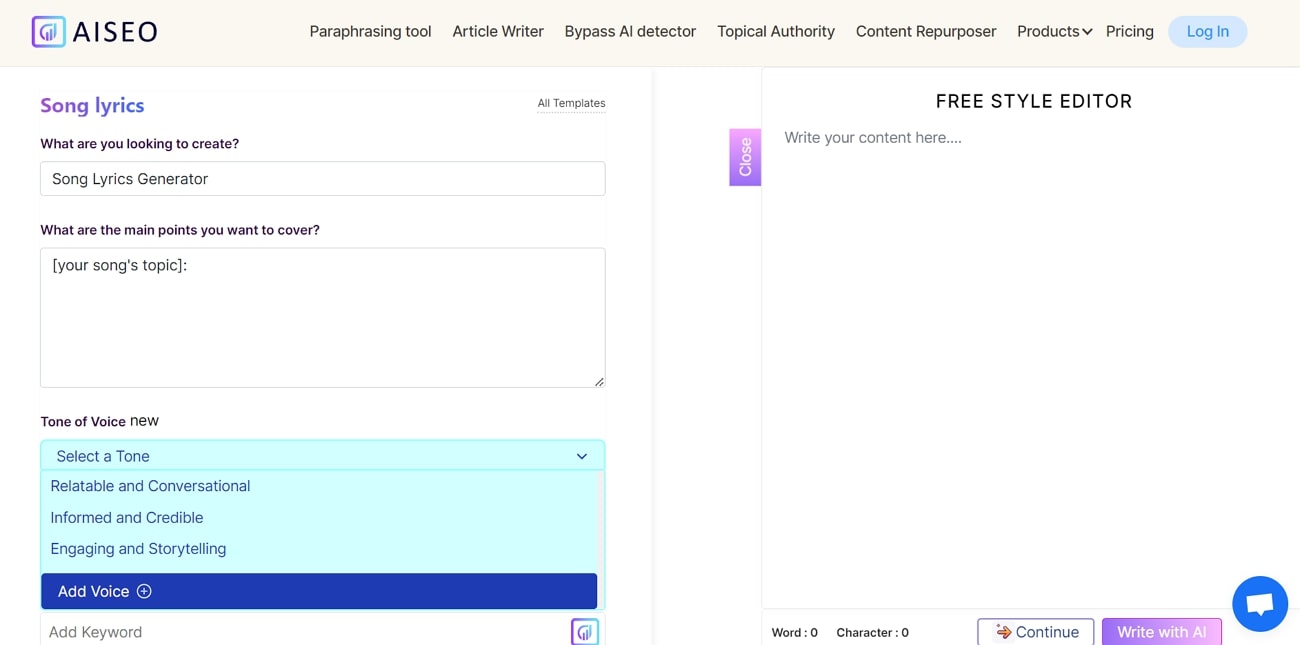The height and width of the screenshot is (645, 1300).
Task: Click the AISEO icon in the Add Keyword field
Action: point(585,631)
